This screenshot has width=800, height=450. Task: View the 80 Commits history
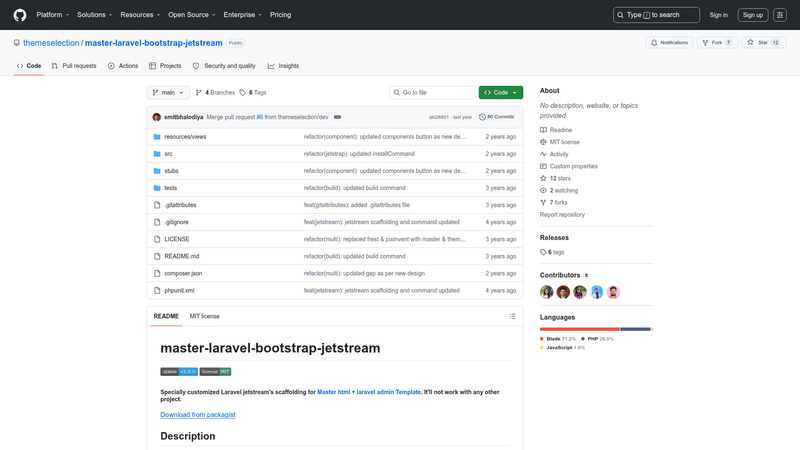(x=496, y=117)
